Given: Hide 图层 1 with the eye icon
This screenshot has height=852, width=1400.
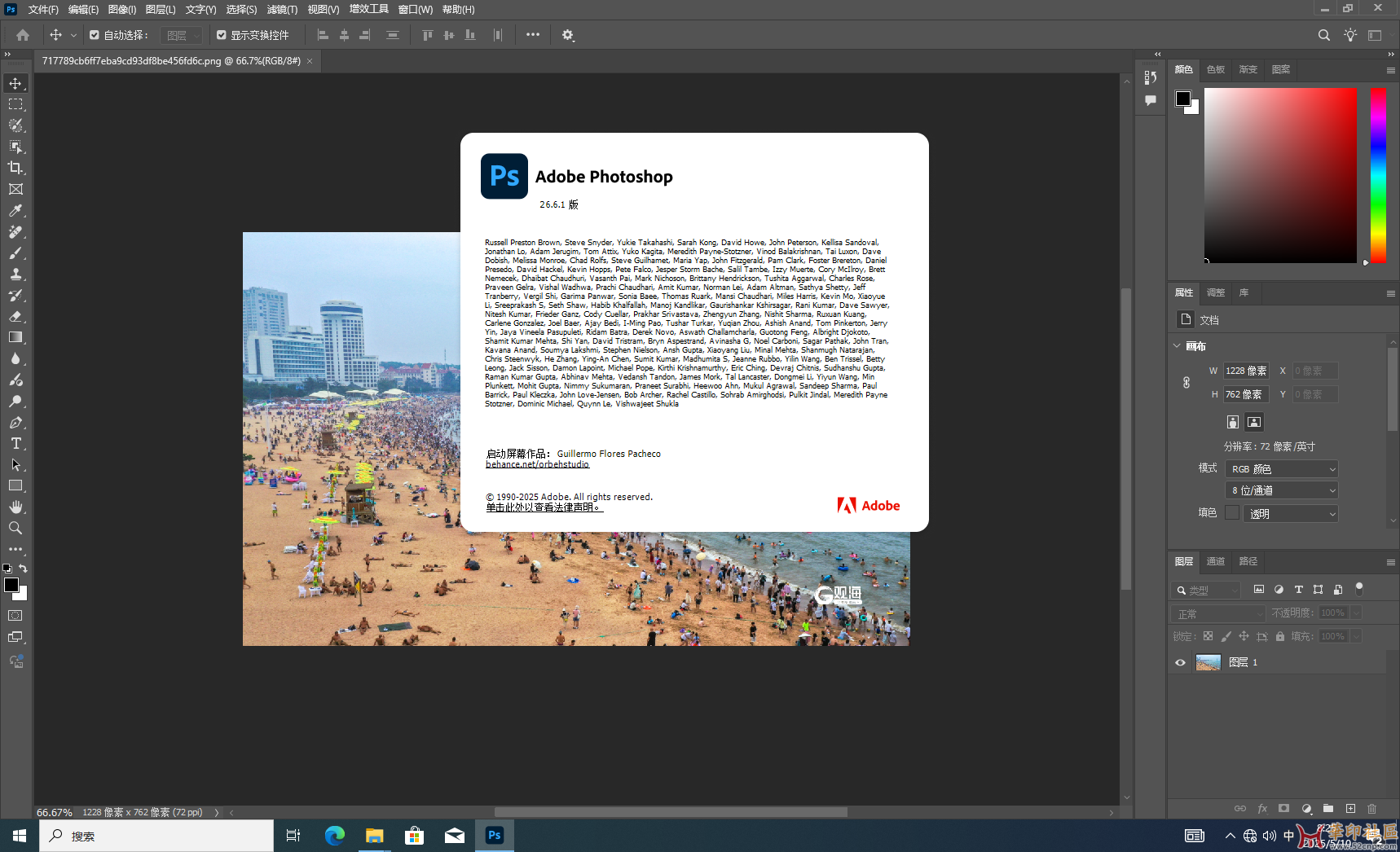Looking at the screenshot, I should pyautogui.click(x=1180, y=662).
